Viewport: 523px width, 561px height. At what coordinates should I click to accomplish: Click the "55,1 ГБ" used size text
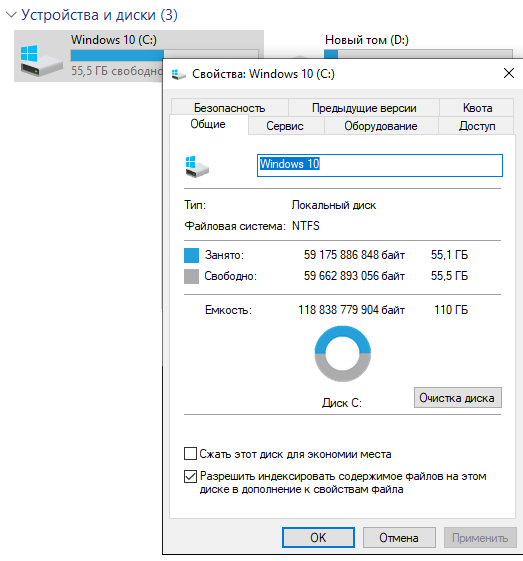tap(449, 255)
